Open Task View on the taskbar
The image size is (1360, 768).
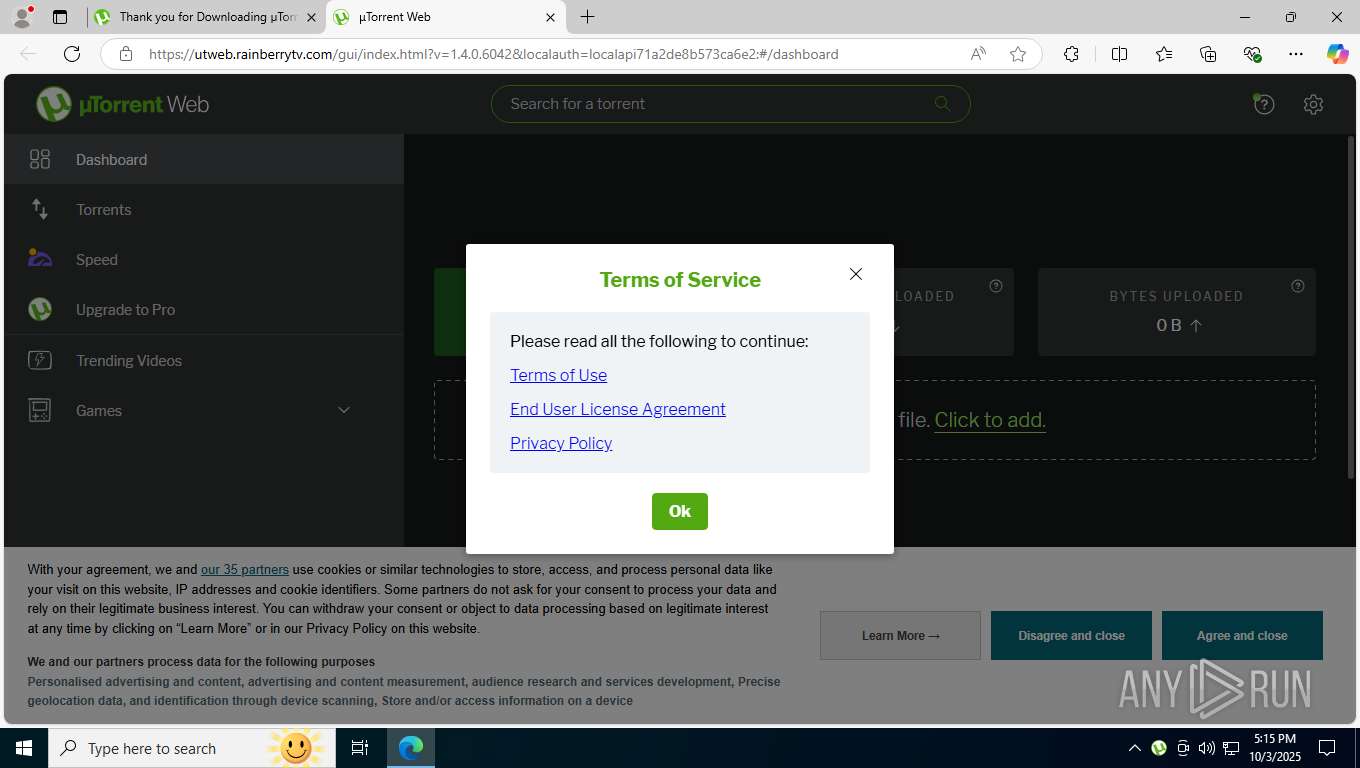360,748
